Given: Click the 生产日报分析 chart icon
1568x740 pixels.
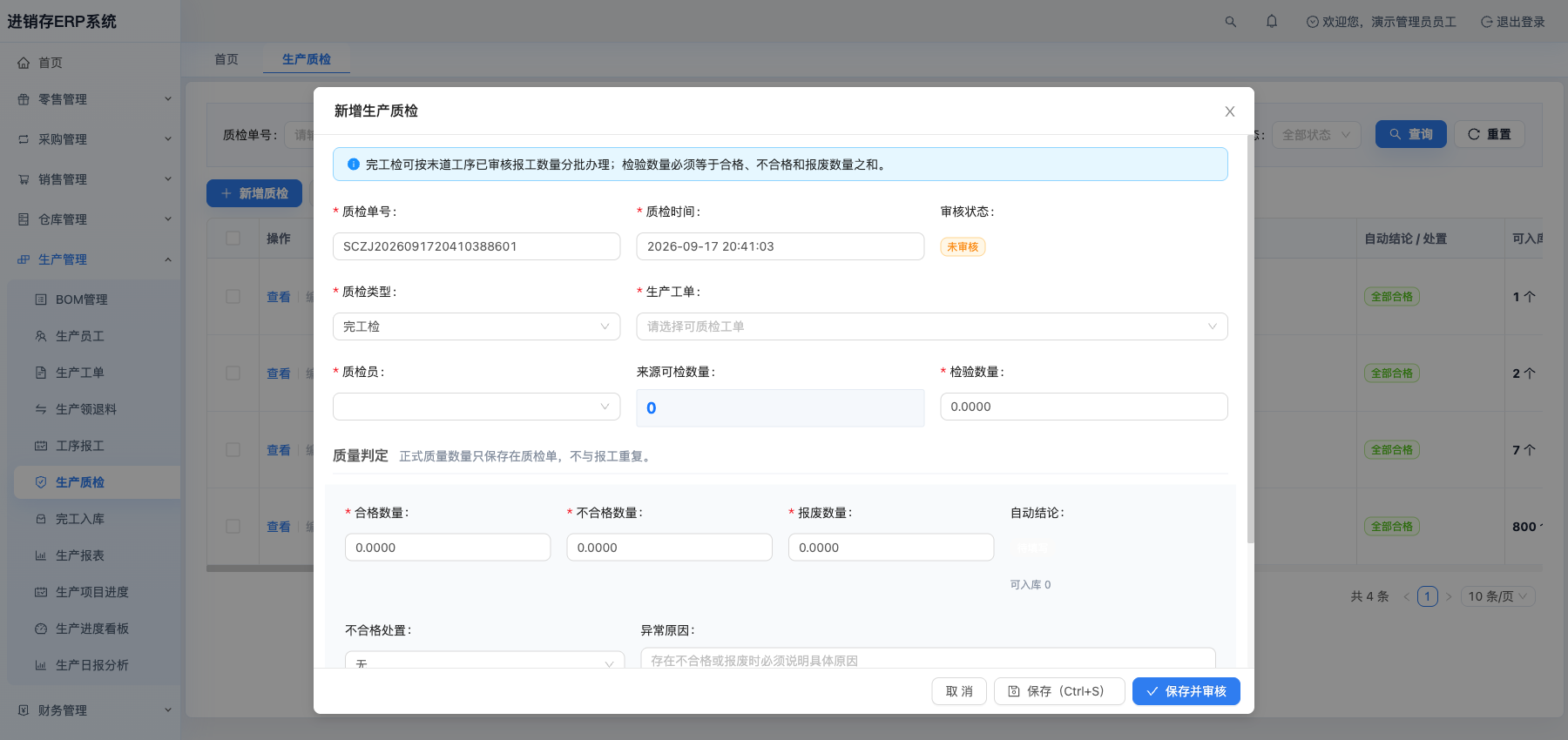Looking at the screenshot, I should coord(41,665).
